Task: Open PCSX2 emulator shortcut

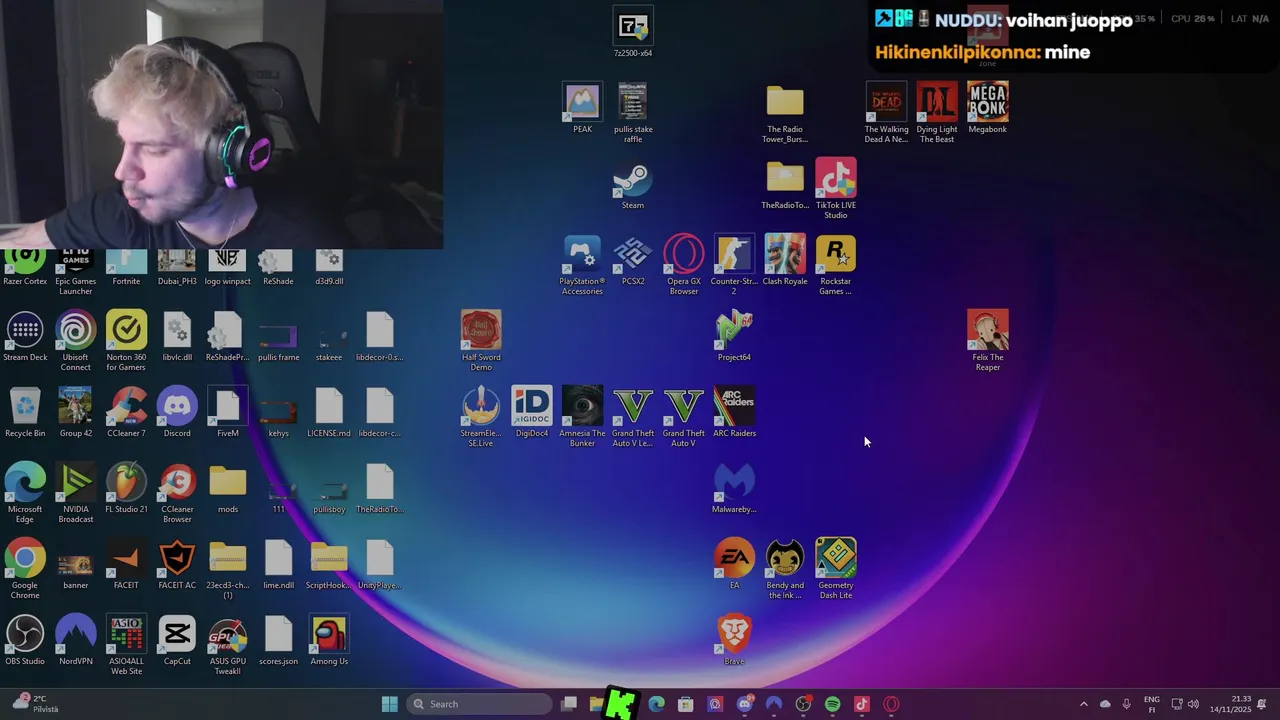Action: [x=633, y=260]
